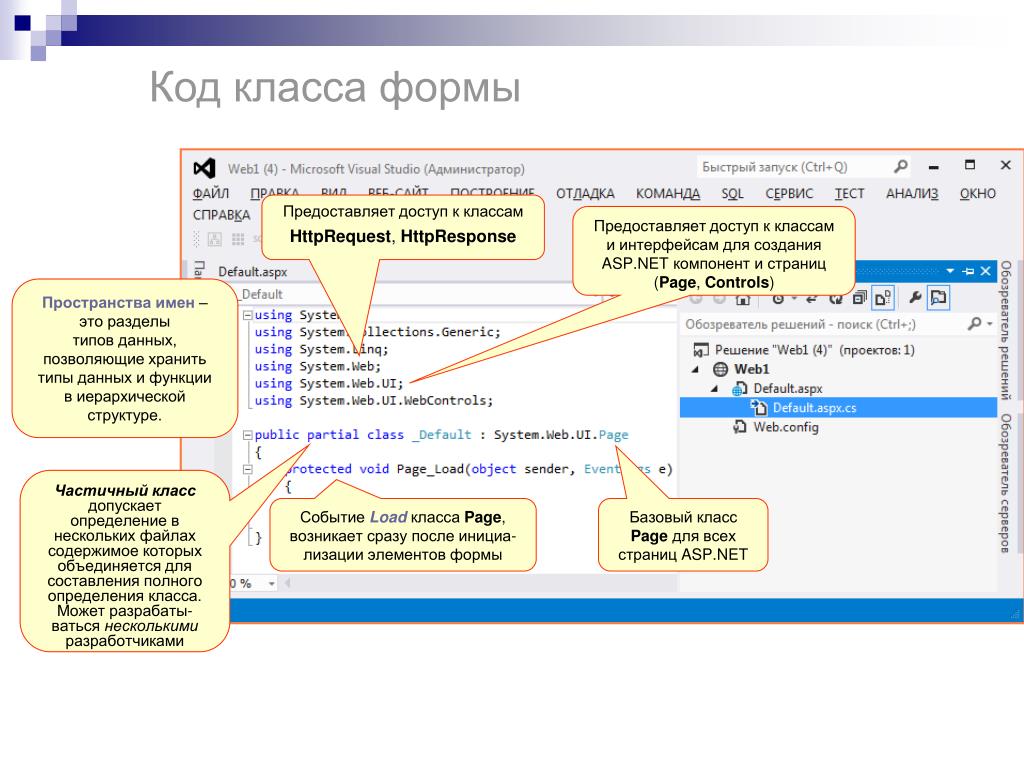Open the ТЕСТ menu
1024x768 pixels.
(849, 193)
